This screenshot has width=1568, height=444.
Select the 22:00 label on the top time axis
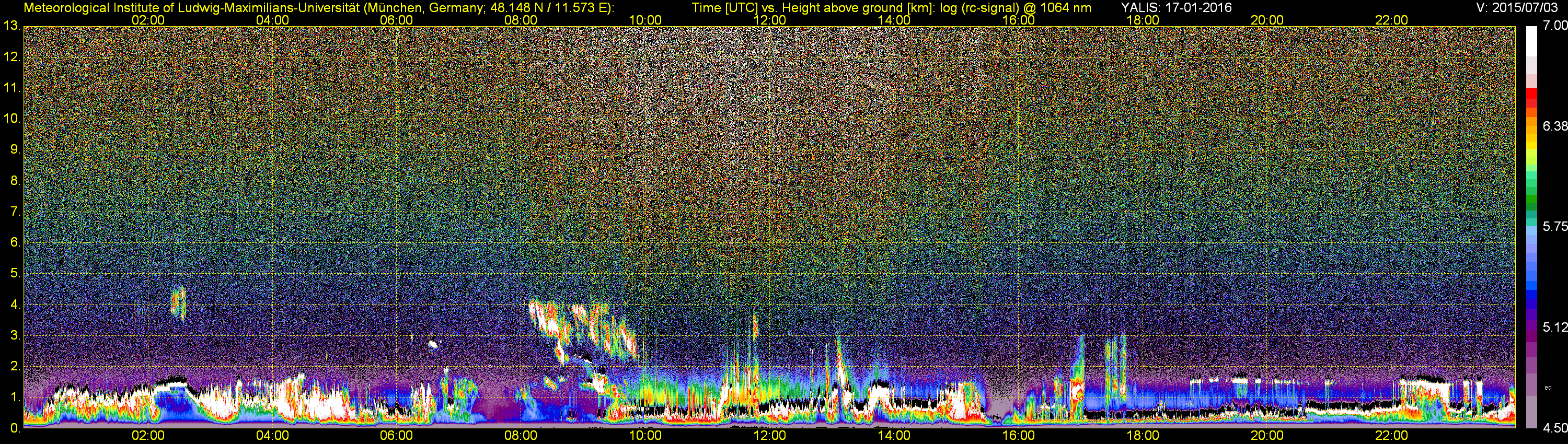(1391, 20)
